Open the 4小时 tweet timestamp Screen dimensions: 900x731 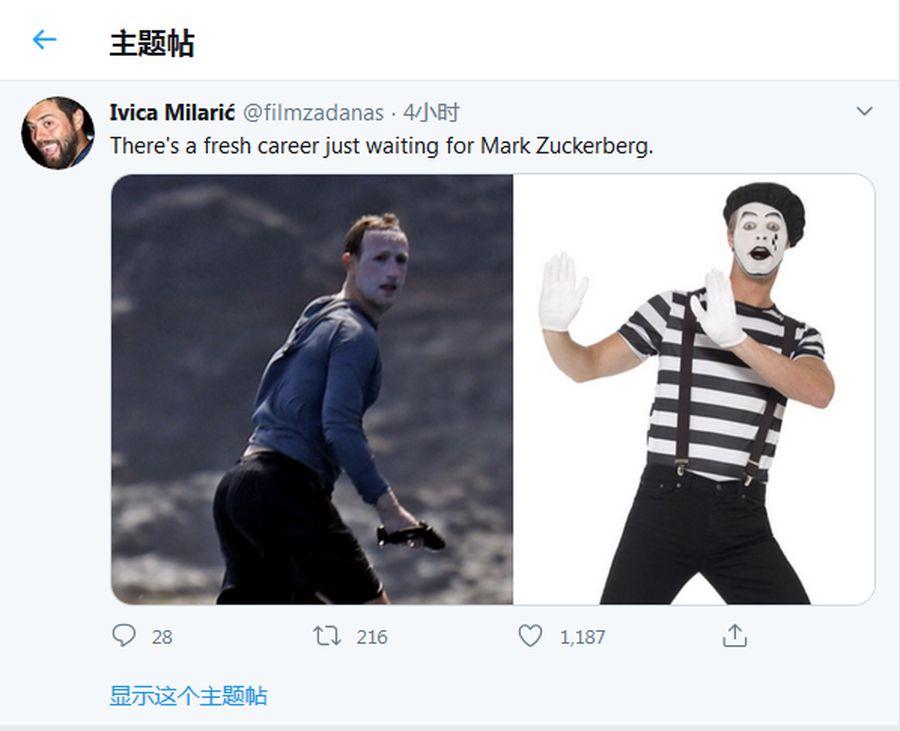tap(431, 112)
